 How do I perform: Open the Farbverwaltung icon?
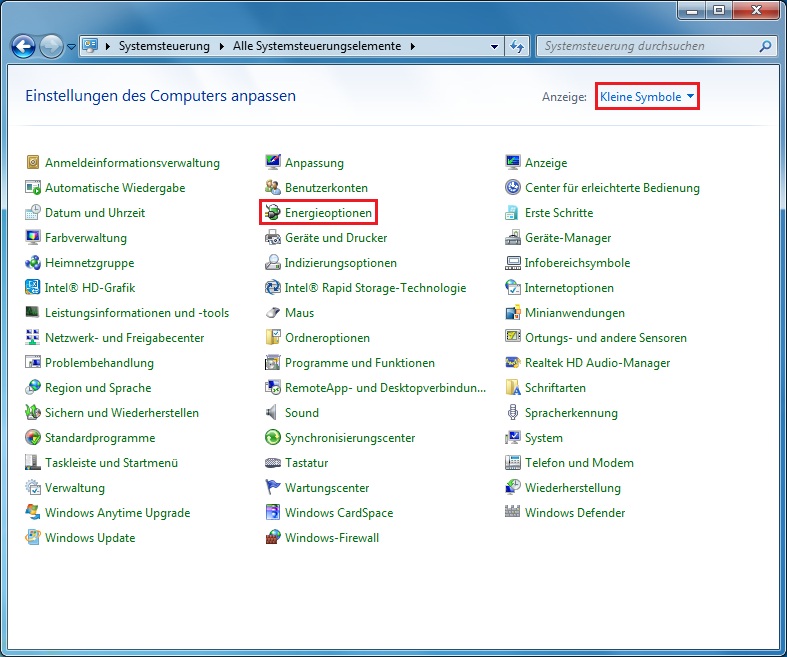[x=33, y=237]
